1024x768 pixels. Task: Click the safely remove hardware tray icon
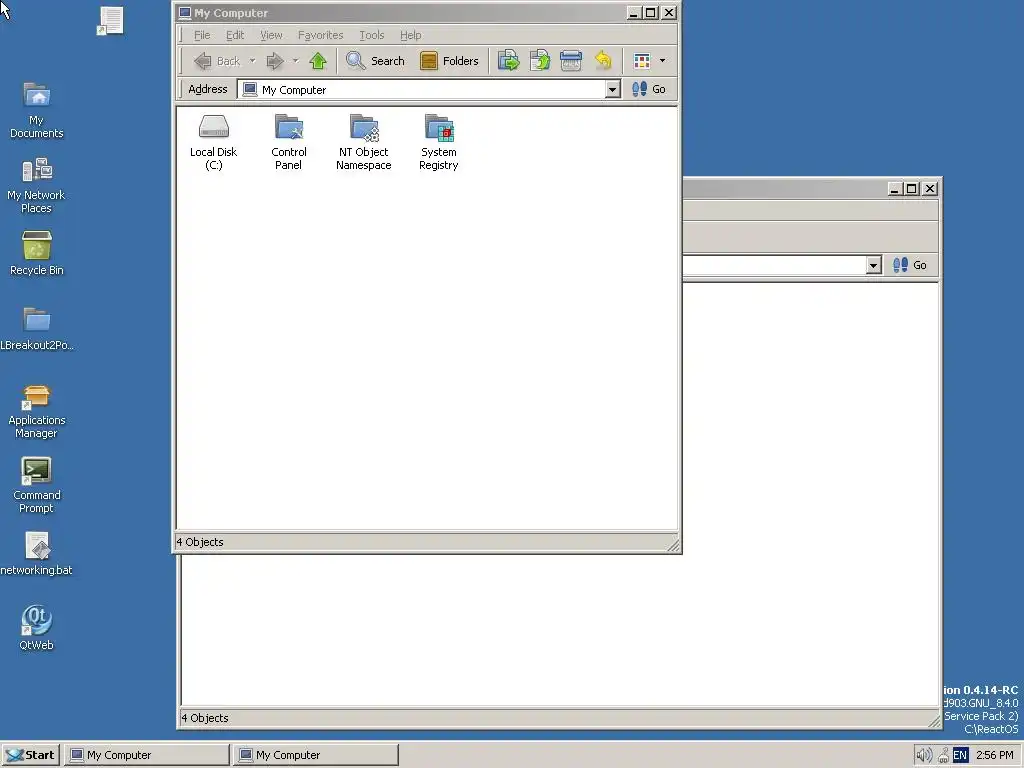click(x=943, y=756)
